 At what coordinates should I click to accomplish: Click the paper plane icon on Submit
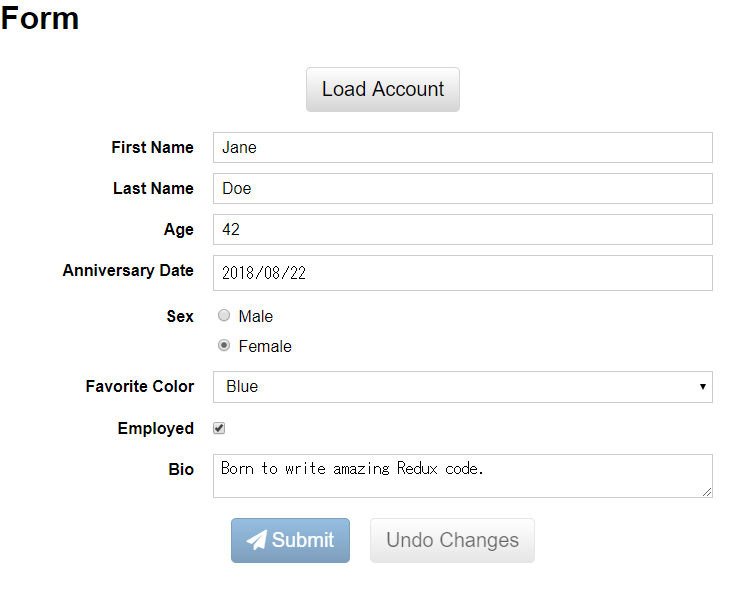(x=257, y=540)
